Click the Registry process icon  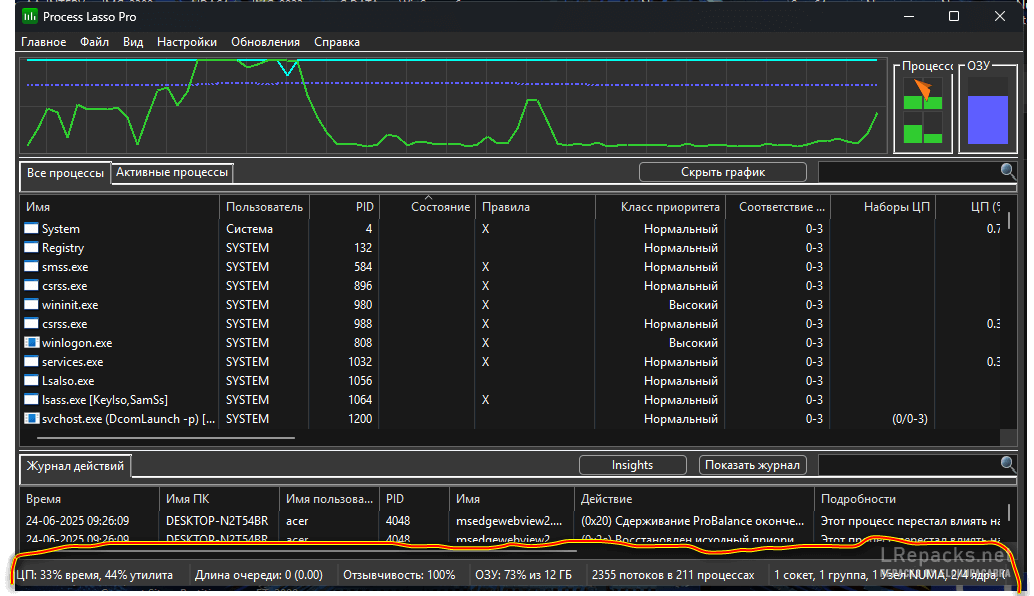[x=32, y=248]
